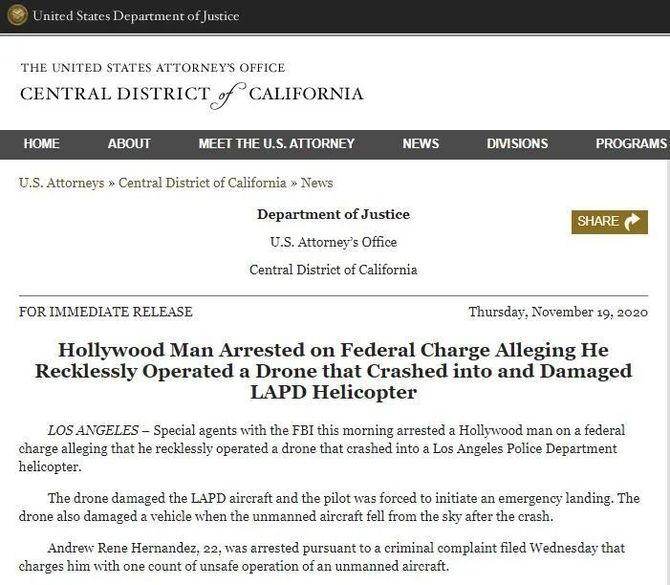Click the Hollywood Man Arrested headline

click(x=333, y=371)
